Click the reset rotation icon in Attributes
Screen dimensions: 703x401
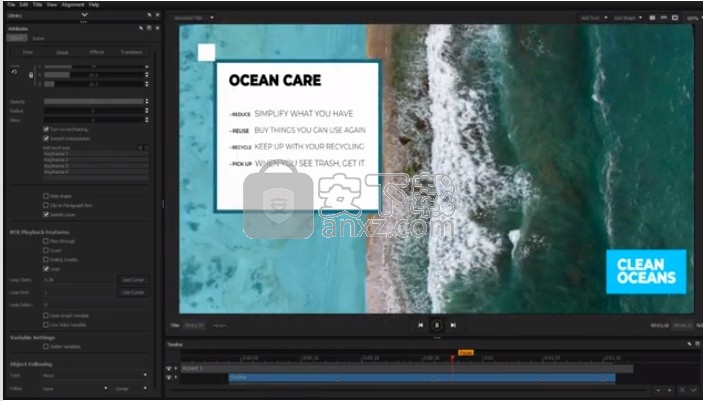point(15,72)
